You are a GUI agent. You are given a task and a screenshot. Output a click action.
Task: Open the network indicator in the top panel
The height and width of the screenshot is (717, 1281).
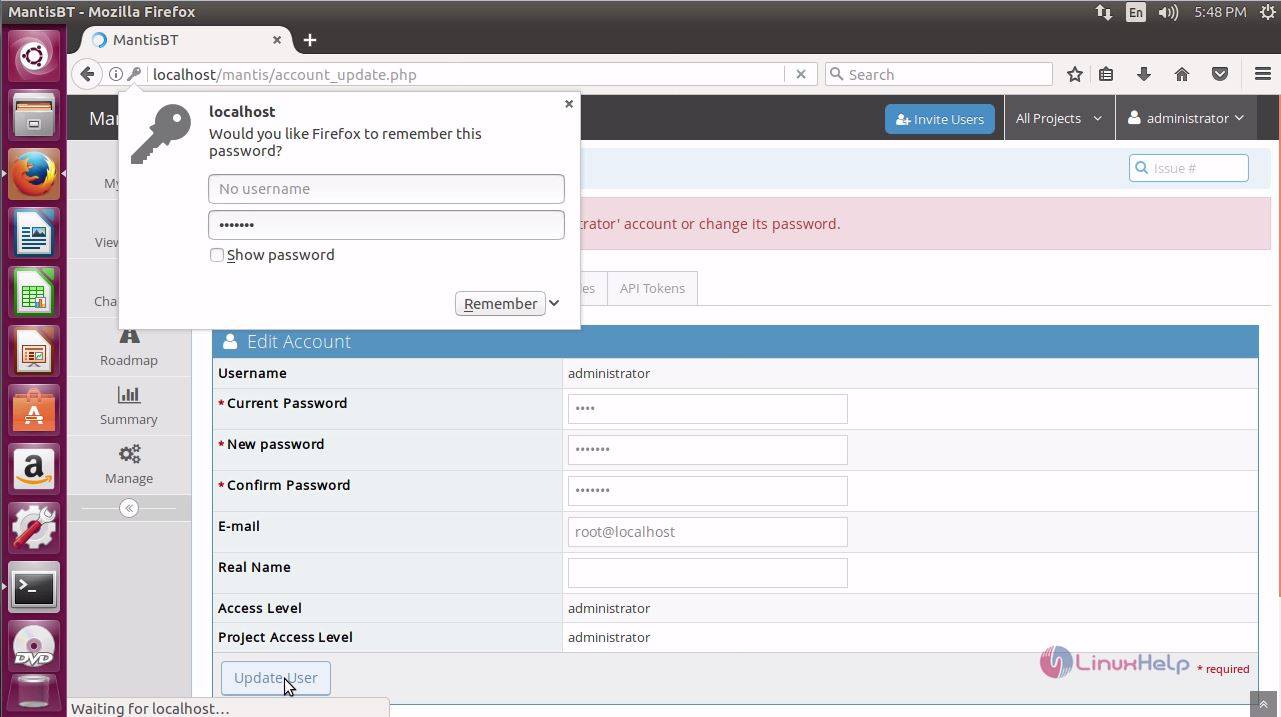coord(1103,12)
